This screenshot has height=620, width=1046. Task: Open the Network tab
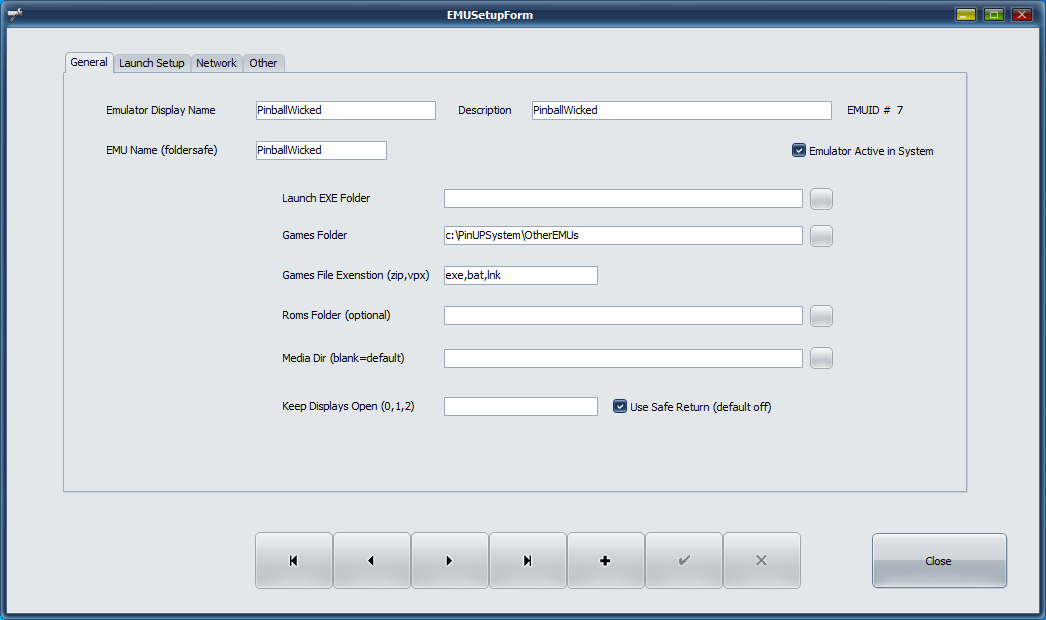[x=216, y=63]
